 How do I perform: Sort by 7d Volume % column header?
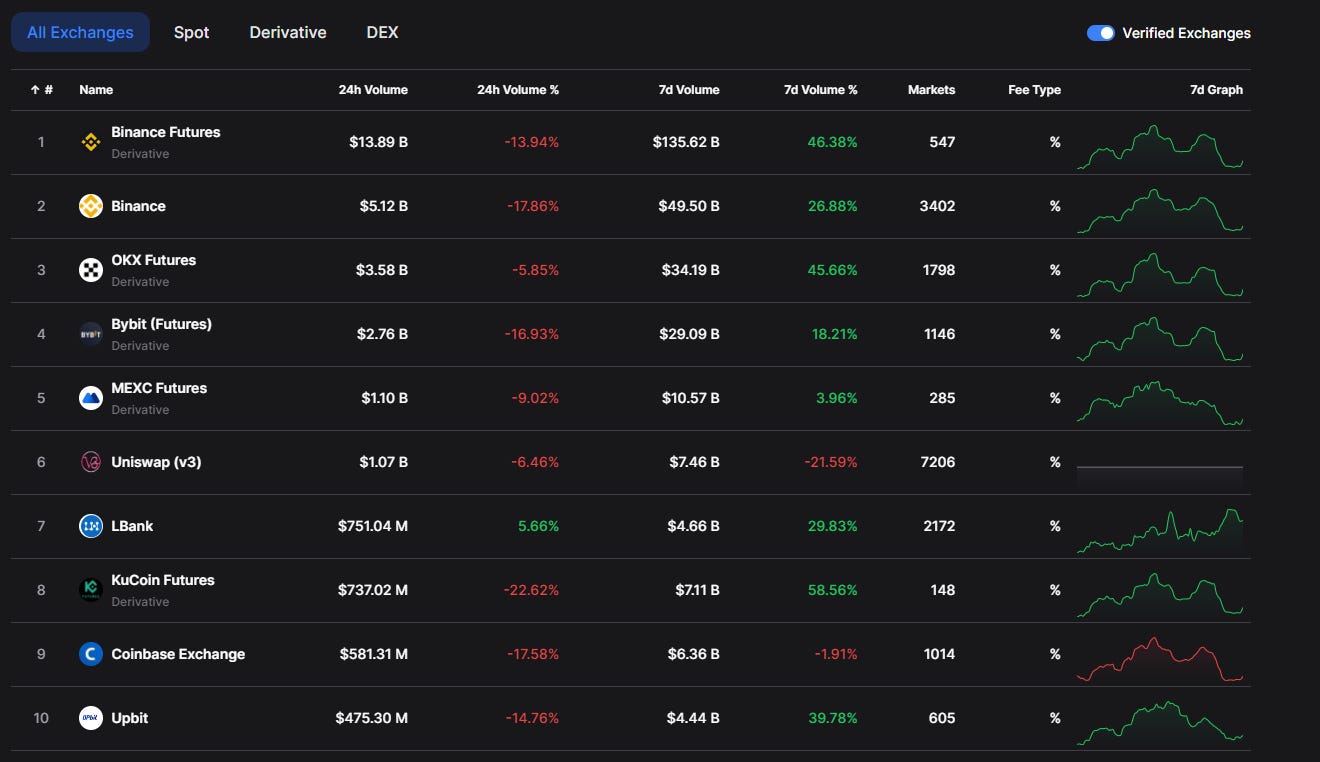[x=821, y=90]
